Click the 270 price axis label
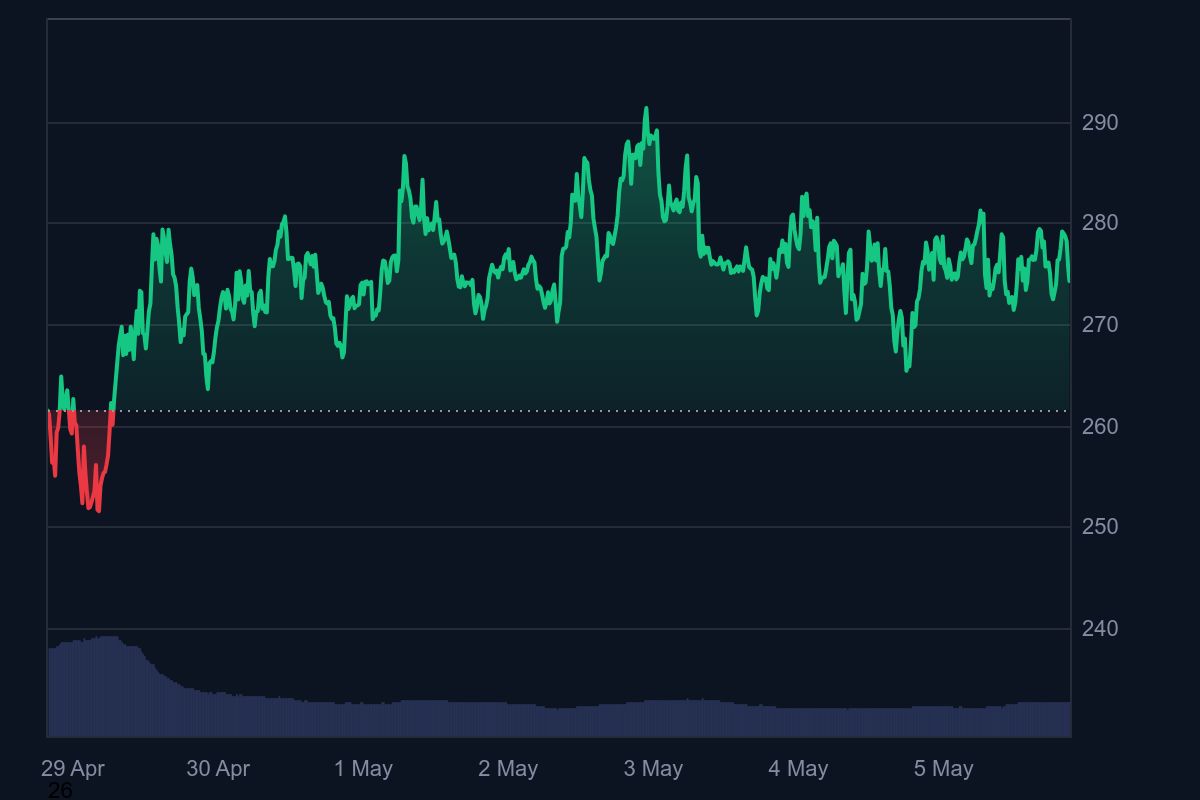 [x=1100, y=325]
